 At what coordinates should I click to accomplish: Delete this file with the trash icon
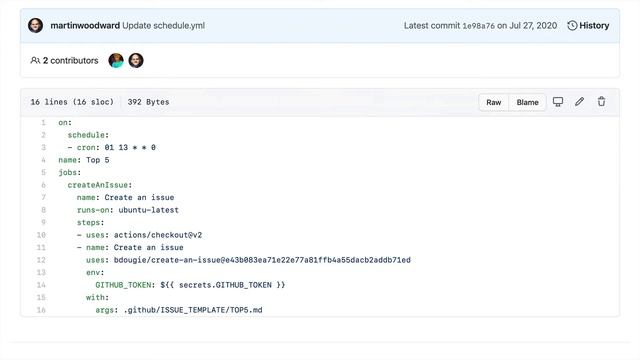point(602,102)
